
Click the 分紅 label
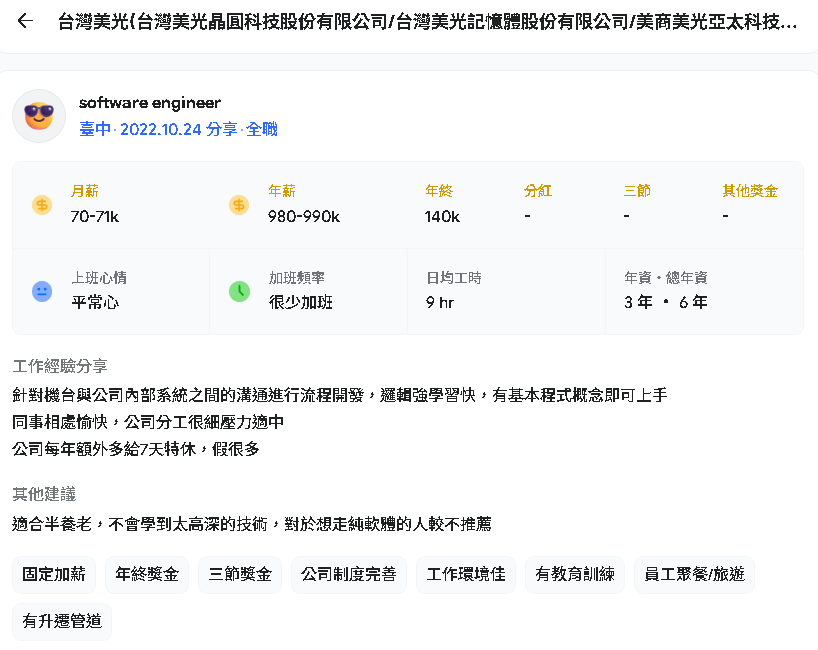click(538, 191)
